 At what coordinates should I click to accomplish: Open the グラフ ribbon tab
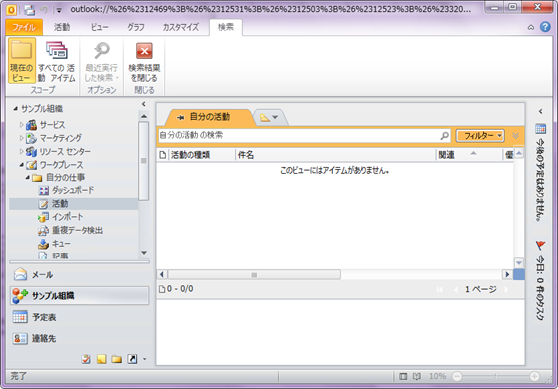pyautogui.click(x=136, y=27)
